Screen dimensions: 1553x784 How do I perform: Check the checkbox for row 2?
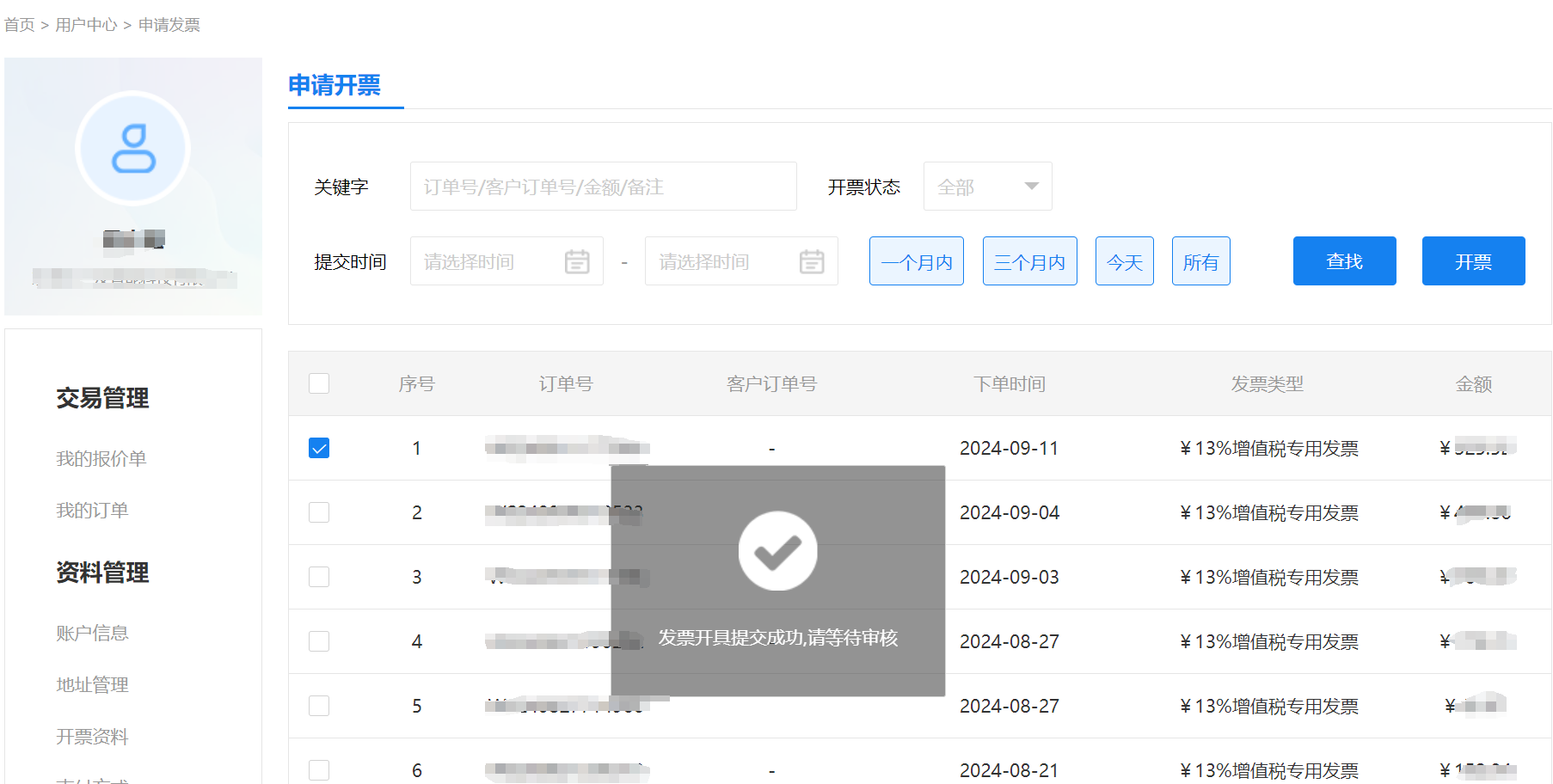(x=319, y=512)
